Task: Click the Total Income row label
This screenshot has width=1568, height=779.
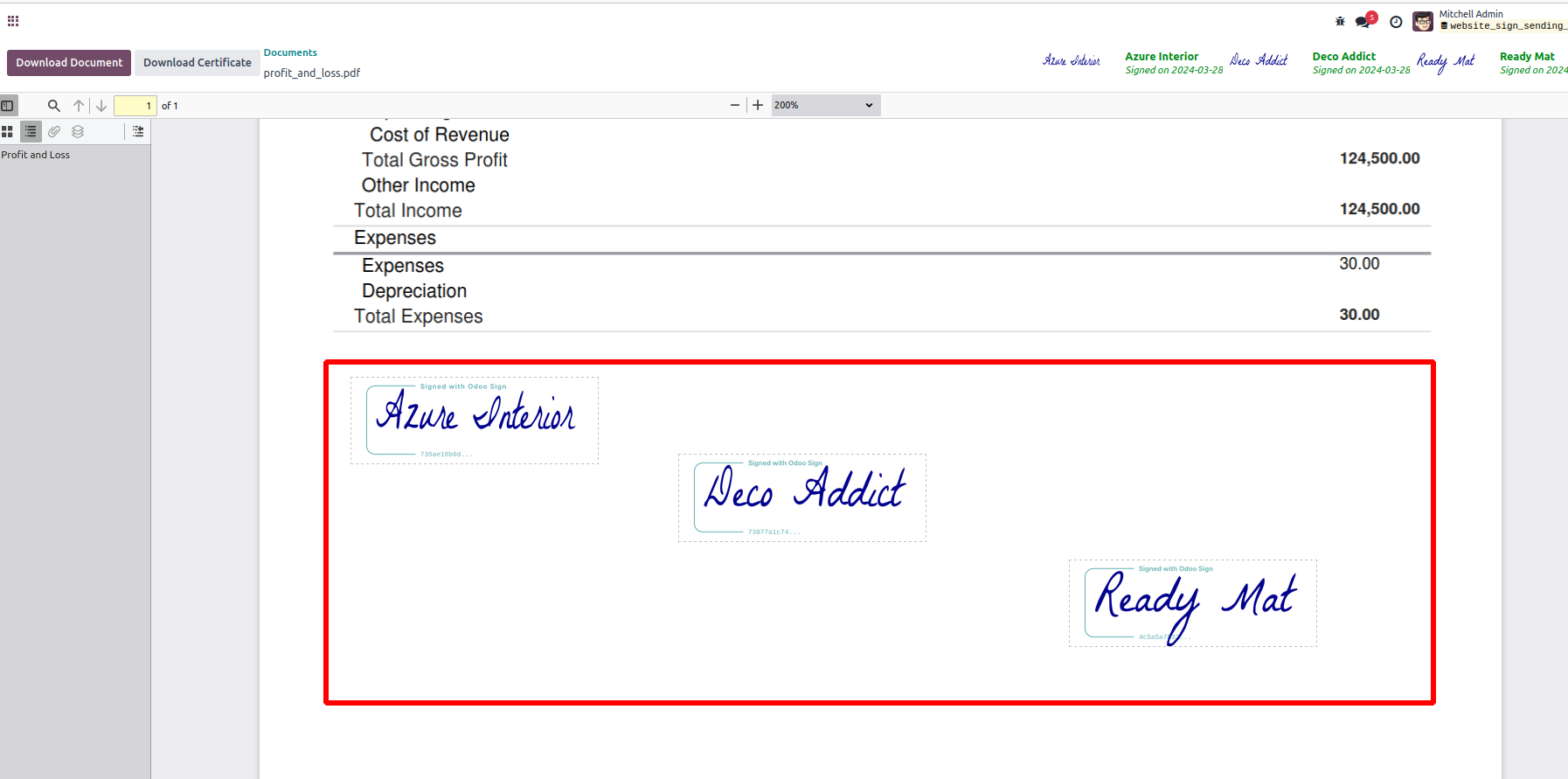Action: (x=408, y=211)
